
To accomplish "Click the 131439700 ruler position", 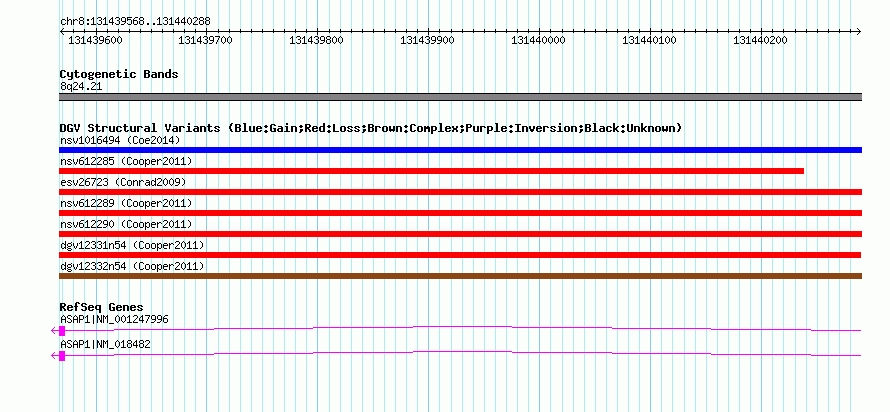I will click(x=205, y=40).
